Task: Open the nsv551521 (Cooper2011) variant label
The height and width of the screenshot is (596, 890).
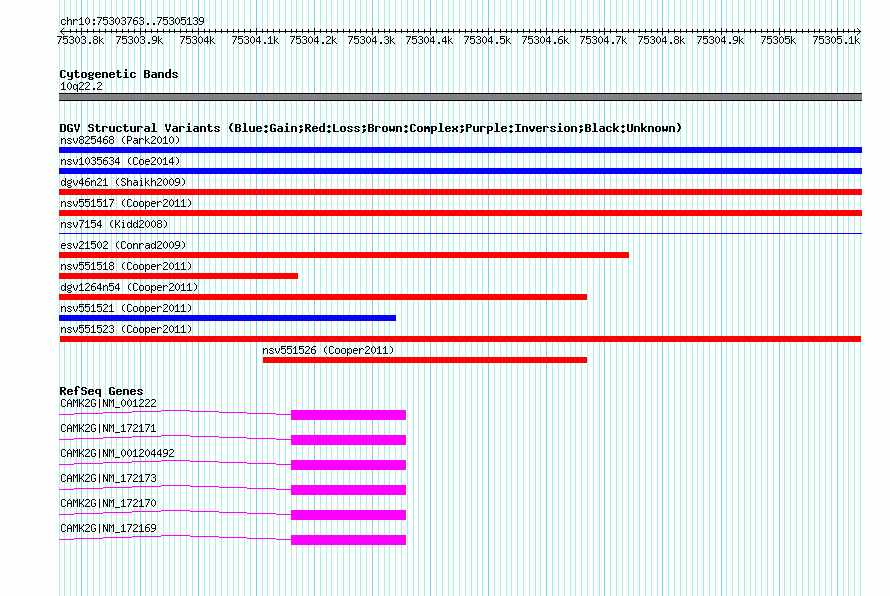Action: tap(126, 308)
